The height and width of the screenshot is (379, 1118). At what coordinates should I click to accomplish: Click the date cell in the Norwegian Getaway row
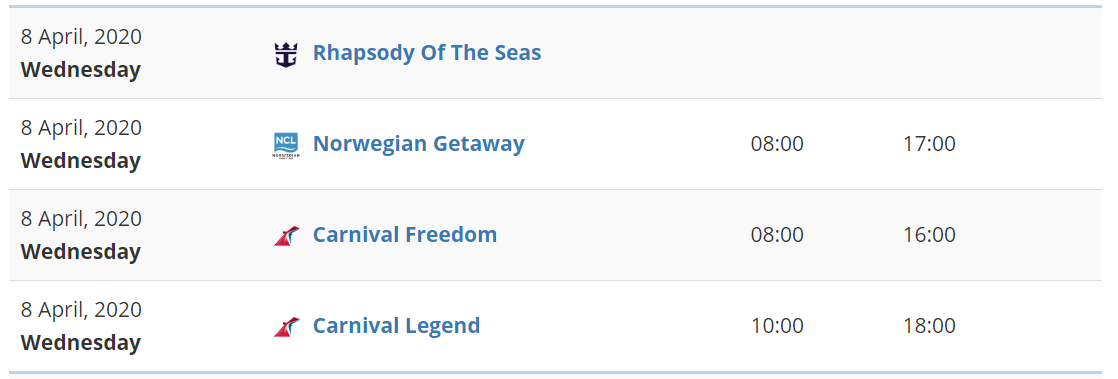pos(81,145)
